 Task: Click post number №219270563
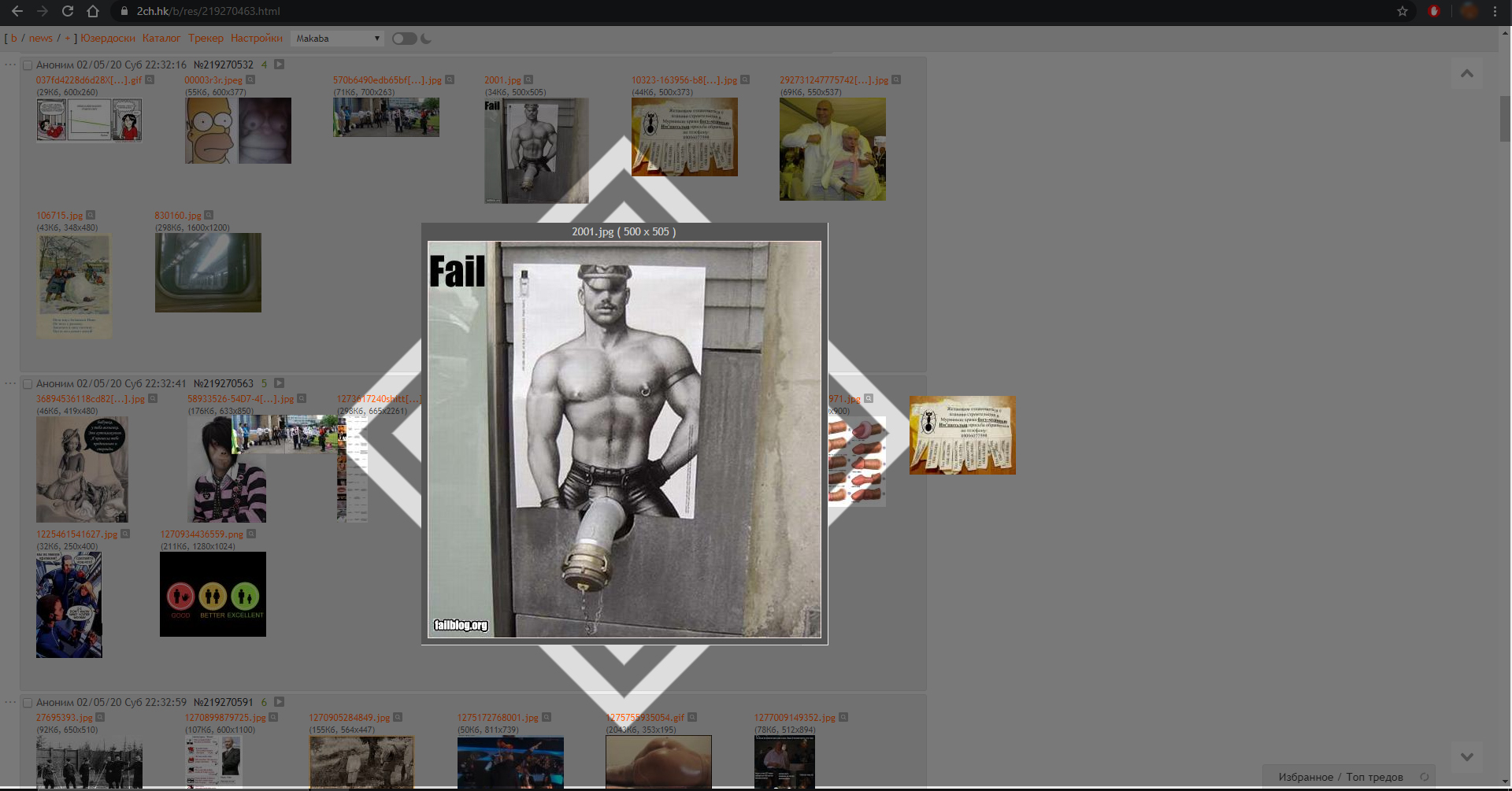click(224, 383)
